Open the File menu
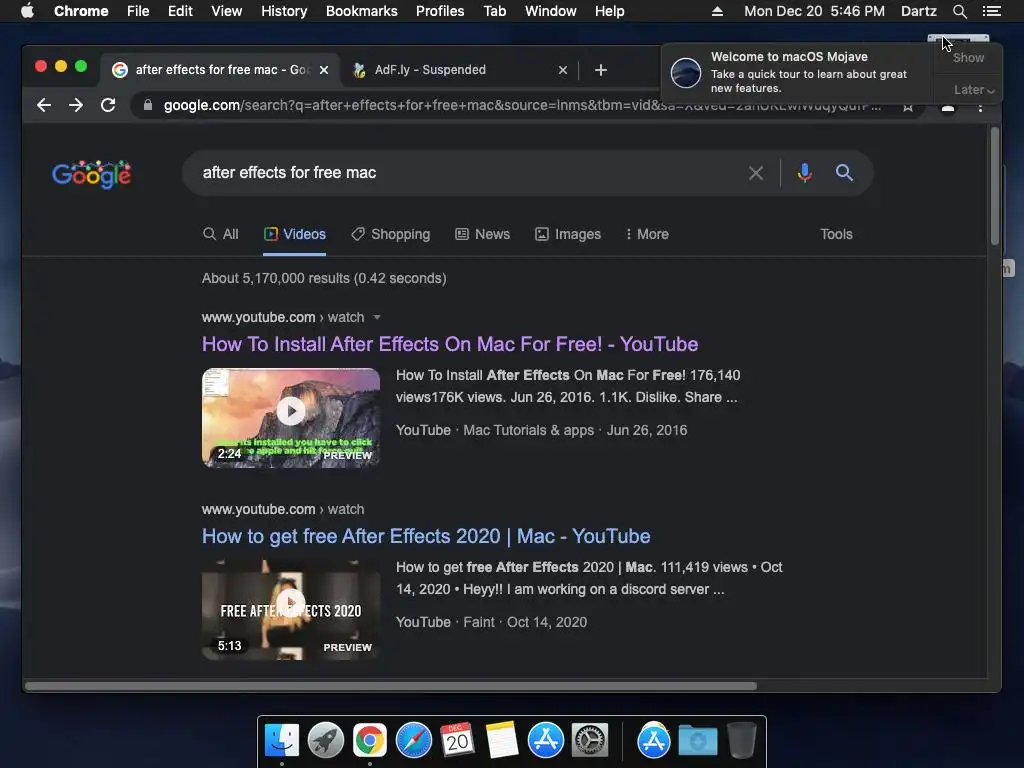The width and height of the screenshot is (1024, 768). coord(138,11)
